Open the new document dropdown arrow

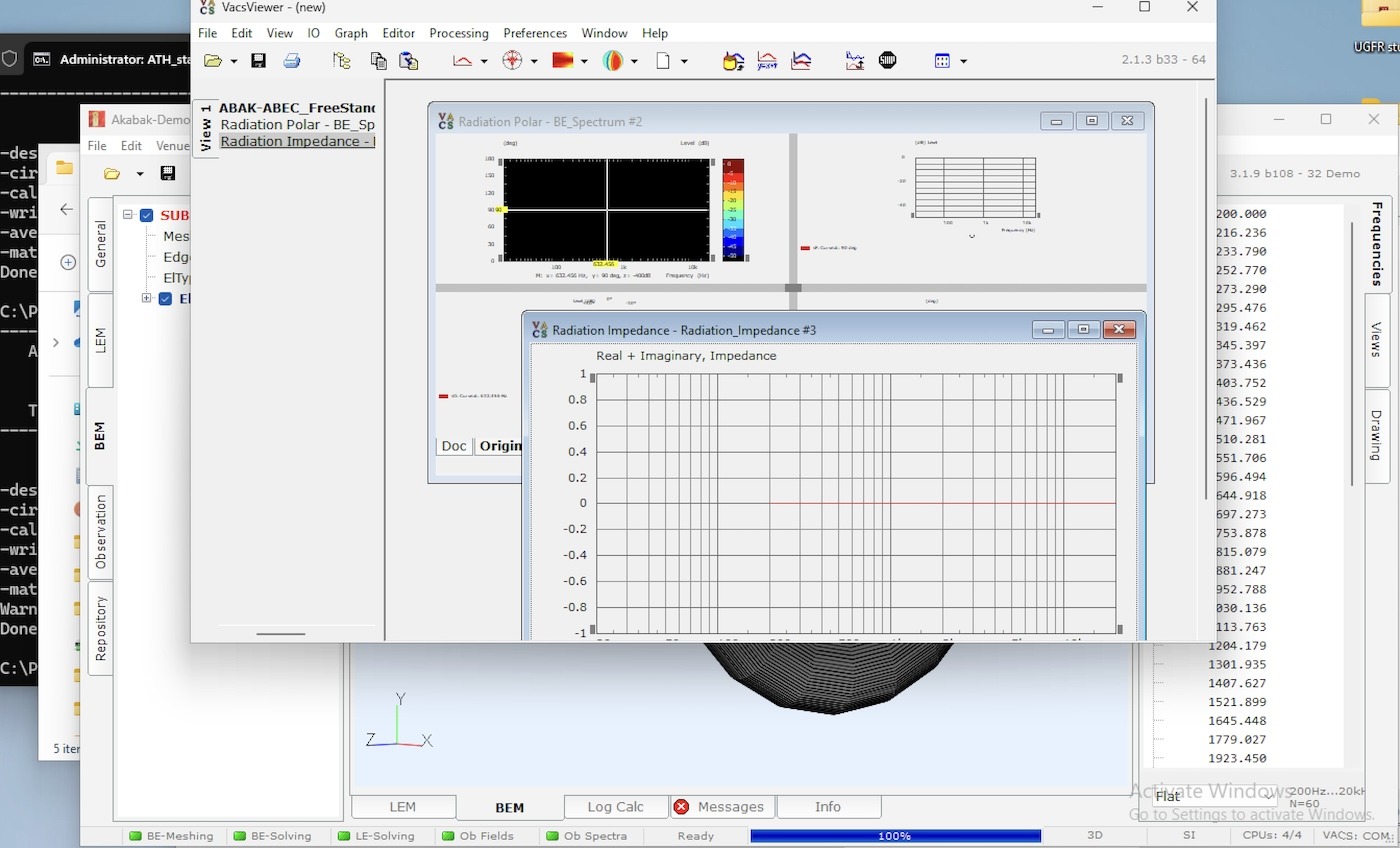coord(684,62)
